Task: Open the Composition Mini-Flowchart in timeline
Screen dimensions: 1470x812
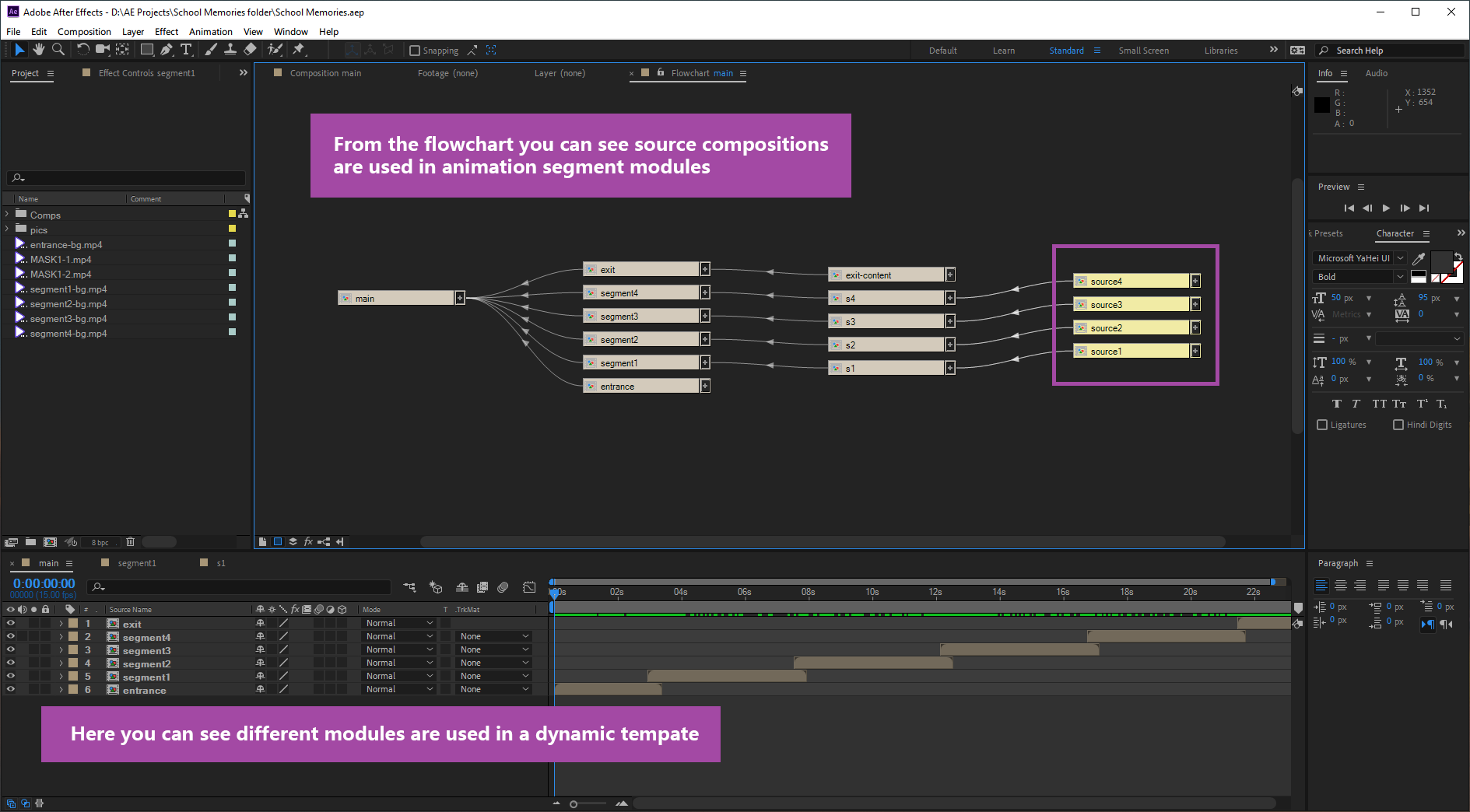Action: point(410,587)
